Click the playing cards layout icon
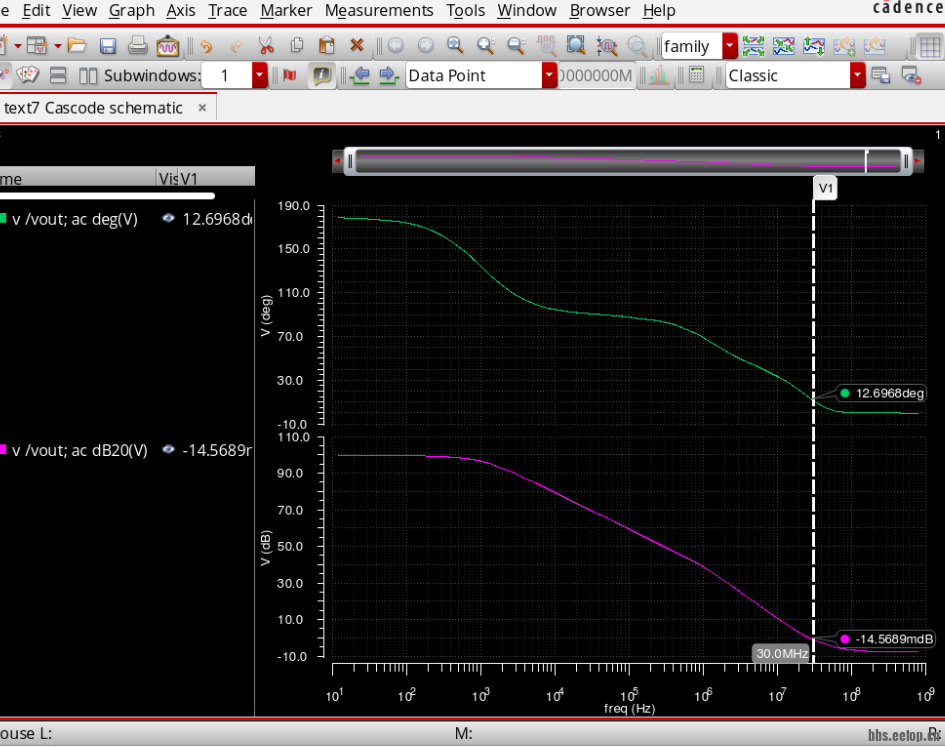The width and height of the screenshot is (945, 747). [x=28, y=75]
